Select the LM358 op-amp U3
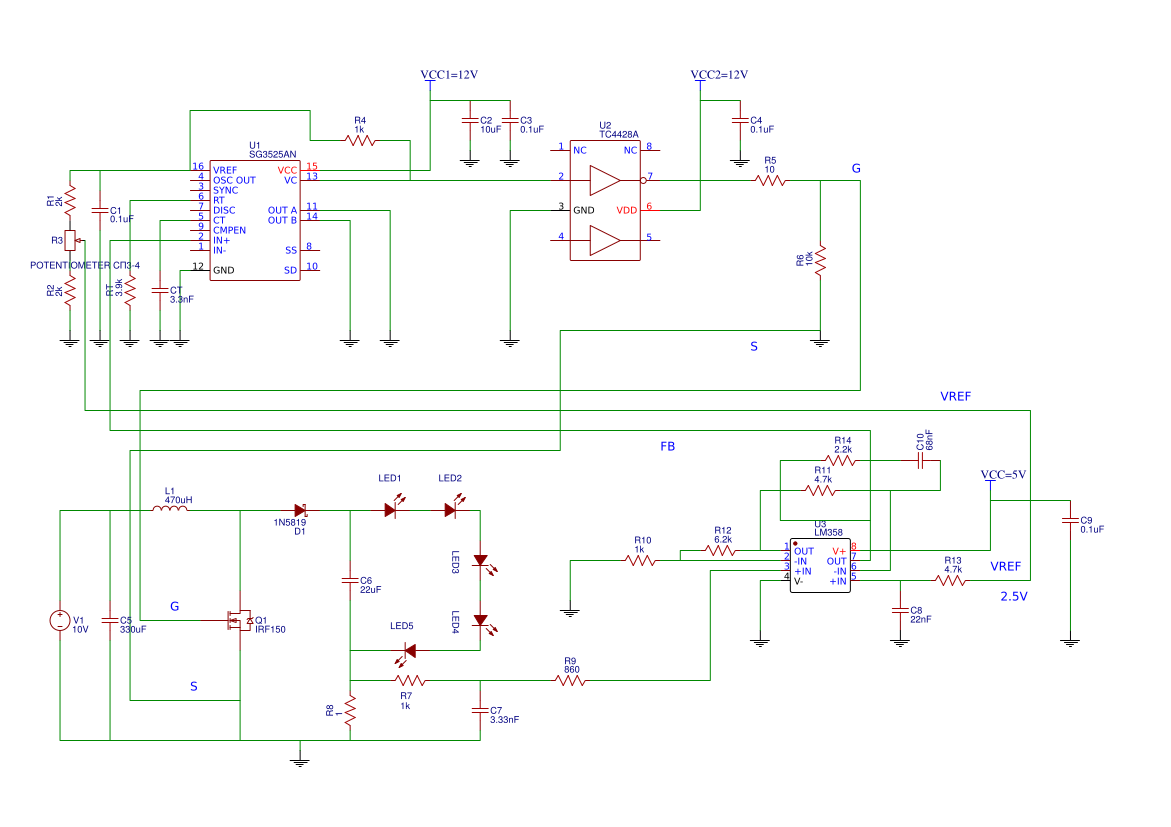Image resolution: width=1171 pixels, height=827 pixels. click(820, 566)
